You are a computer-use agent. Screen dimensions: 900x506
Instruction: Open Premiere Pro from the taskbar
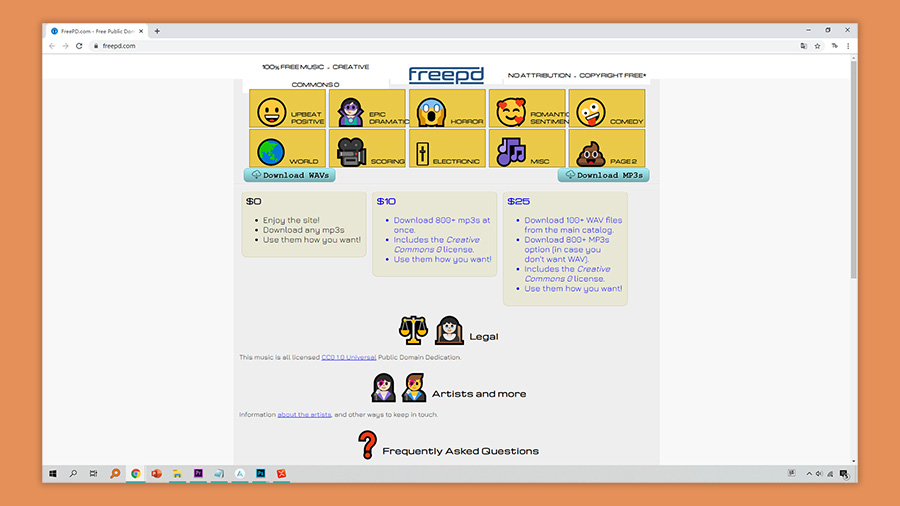coord(198,473)
